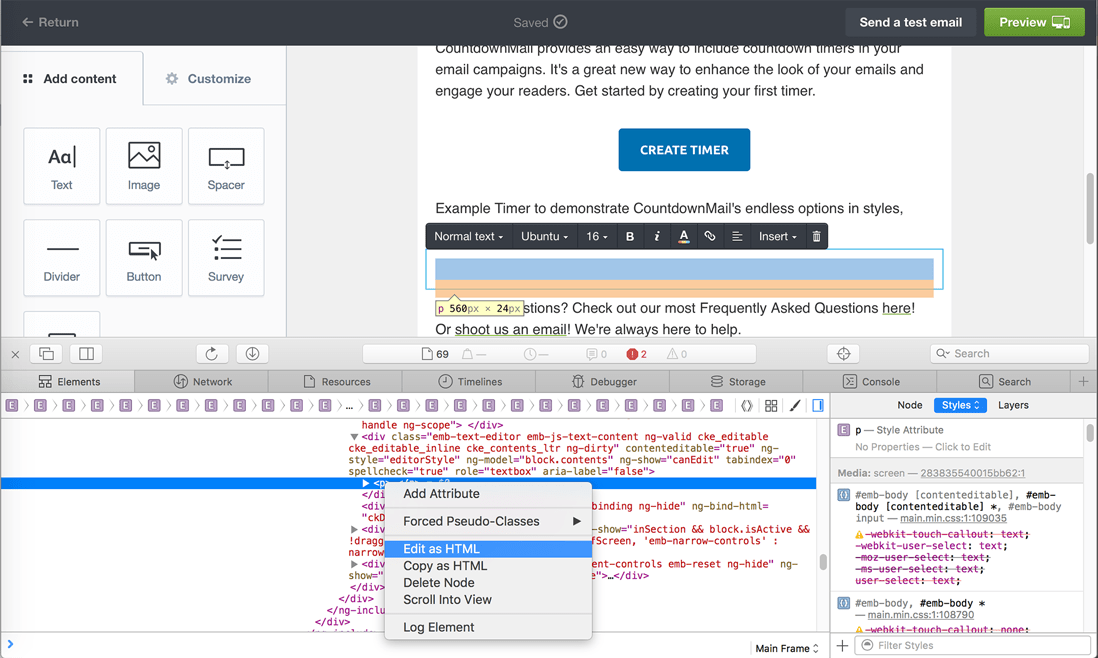
Task: Choose Copy as HTML in context menu
Action: 488,566
